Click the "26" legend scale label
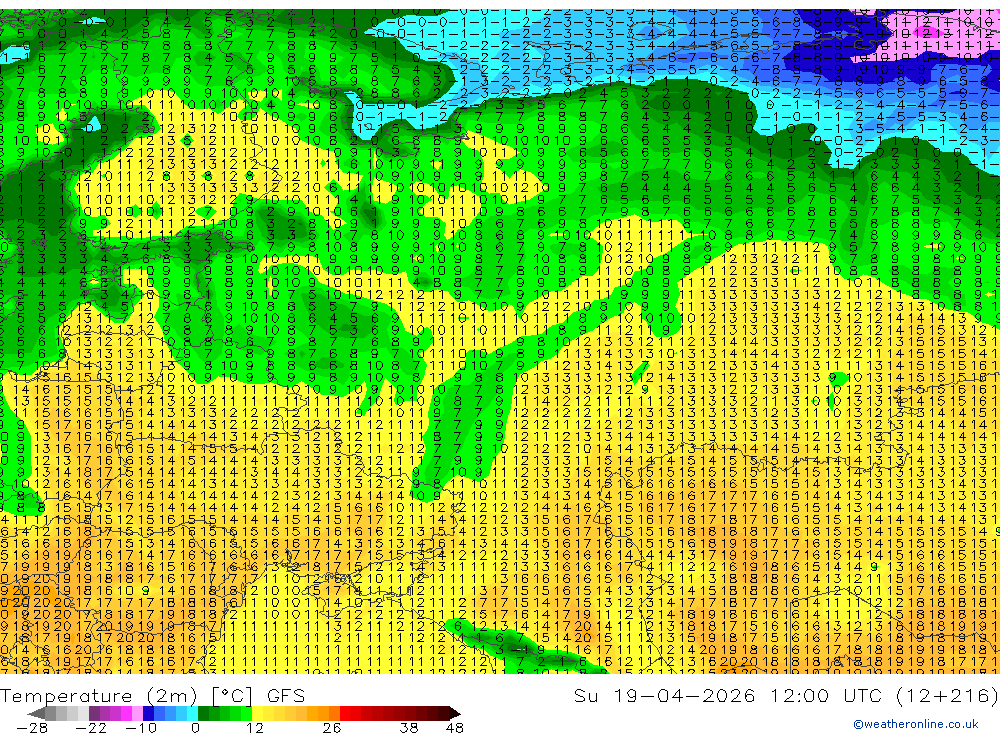Screen dimensions: 1000x733 pyautogui.click(x=332, y=727)
